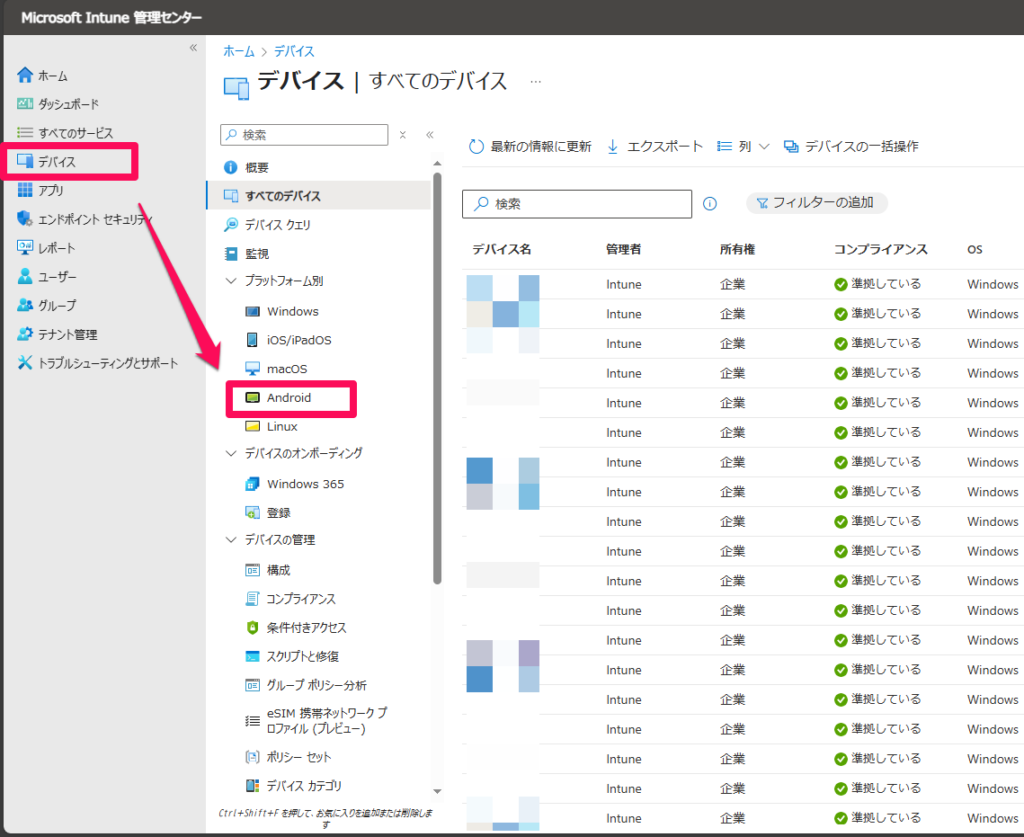
Task: Open the Windows 365 icon
Action: pos(253,484)
